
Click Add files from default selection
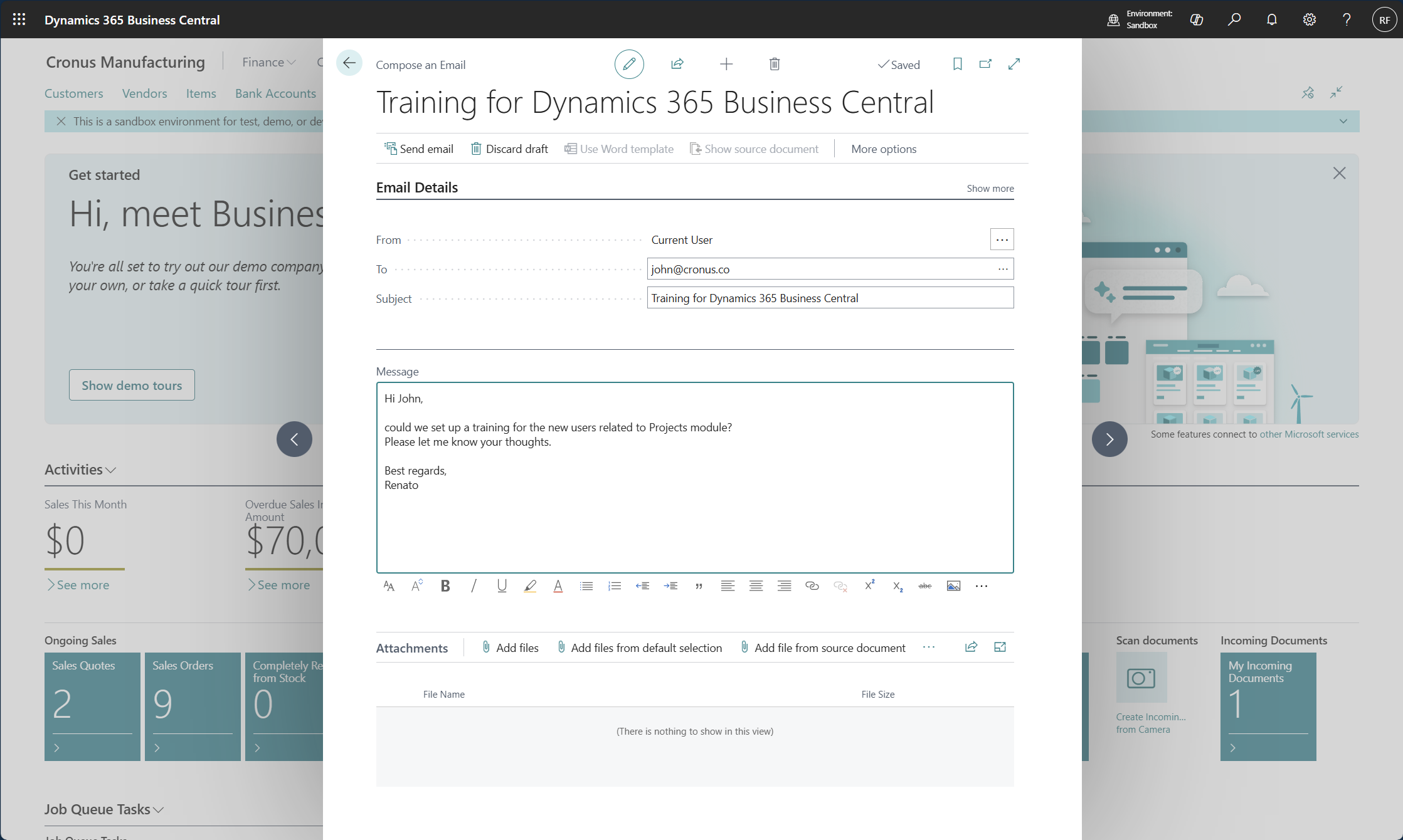[640, 648]
